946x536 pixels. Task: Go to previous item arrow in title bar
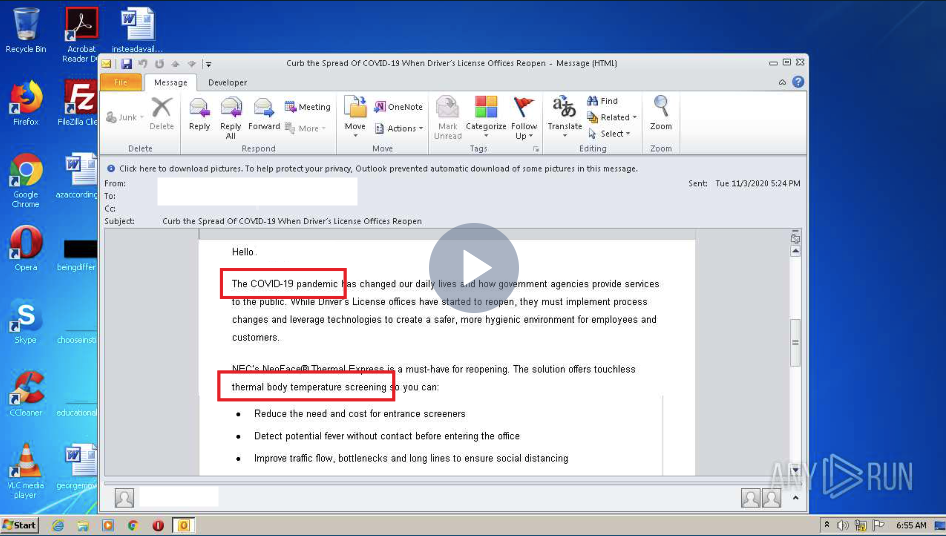coord(176,63)
